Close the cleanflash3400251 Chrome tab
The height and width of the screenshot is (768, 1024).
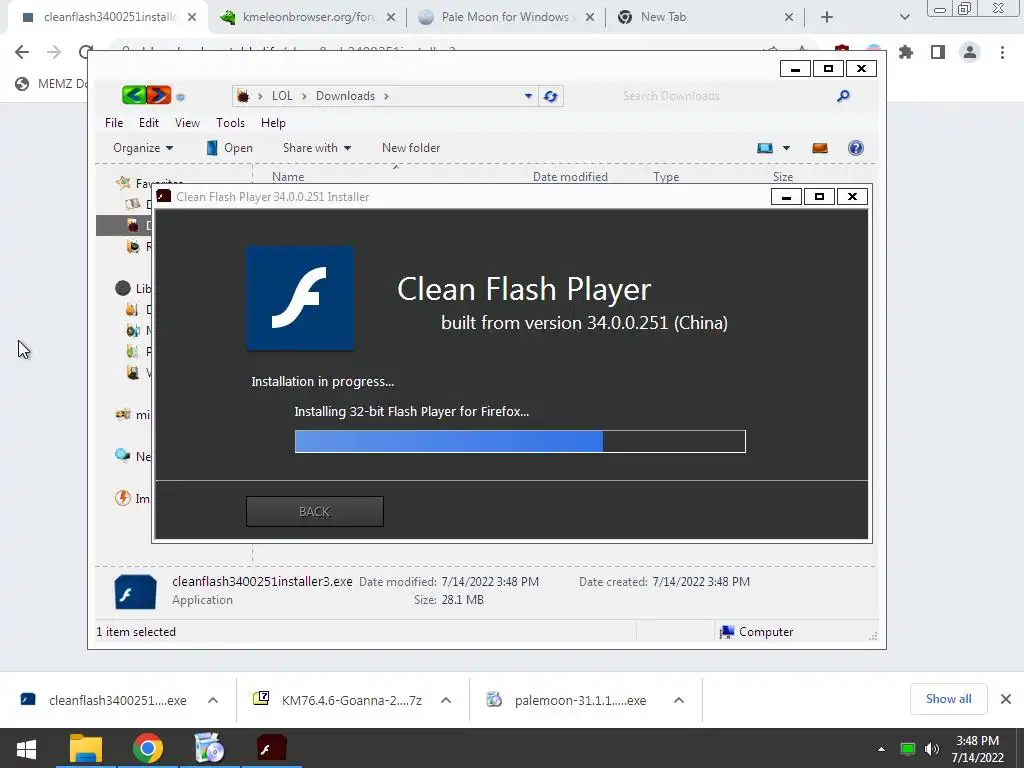(192, 17)
